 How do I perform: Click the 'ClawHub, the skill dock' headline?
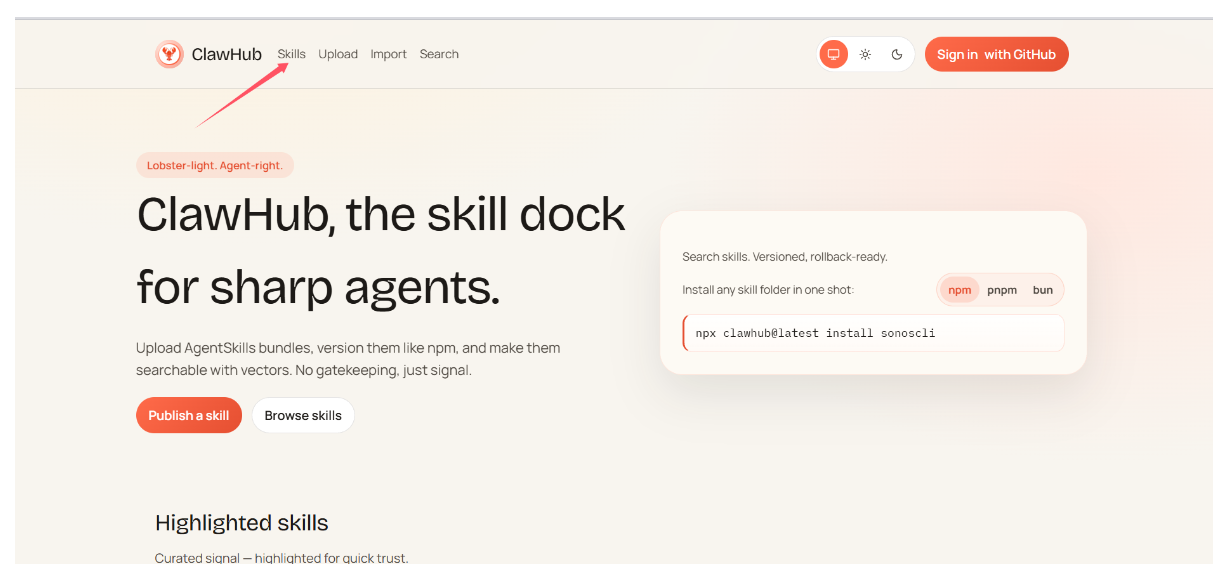(x=381, y=214)
